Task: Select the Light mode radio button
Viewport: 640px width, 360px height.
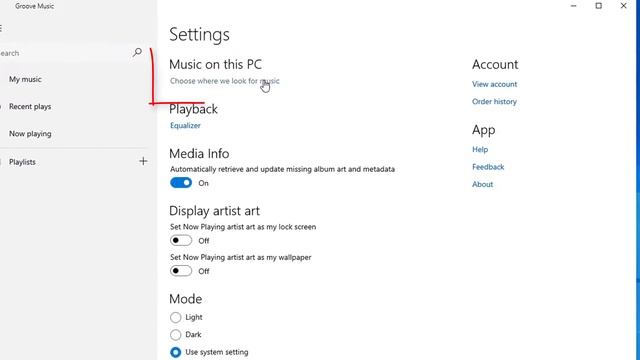Action: pyautogui.click(x=176, y=317)
